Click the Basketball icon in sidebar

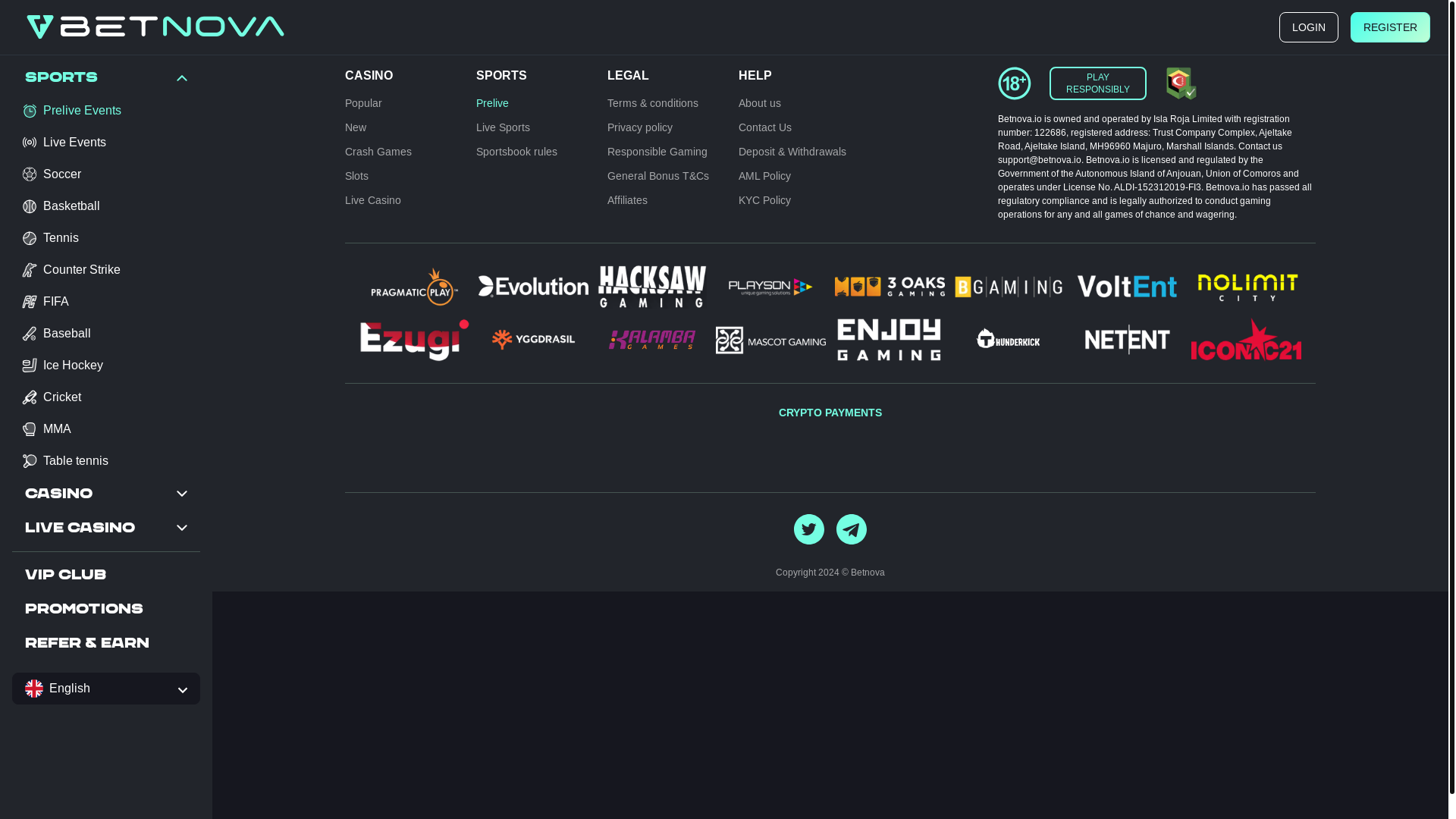point(30,206)
